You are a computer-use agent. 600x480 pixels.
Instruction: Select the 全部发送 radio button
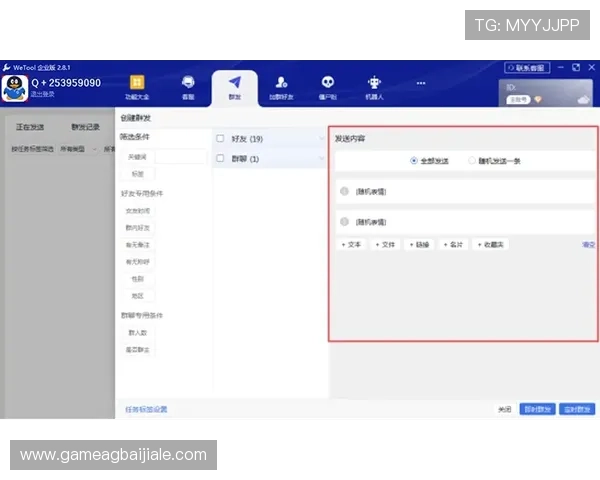point(414,161)
